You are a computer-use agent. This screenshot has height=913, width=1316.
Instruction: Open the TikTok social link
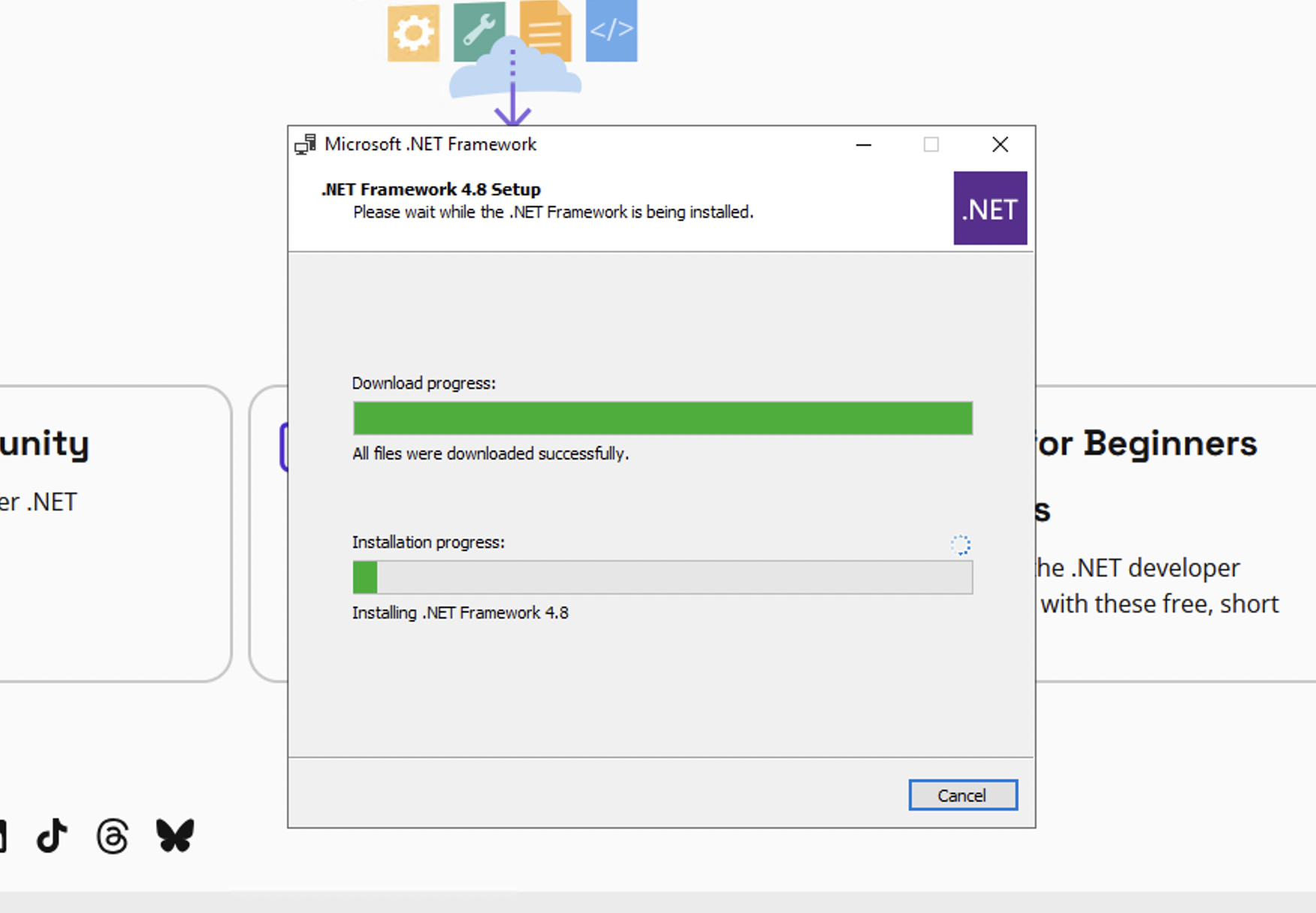coord(52,836)
